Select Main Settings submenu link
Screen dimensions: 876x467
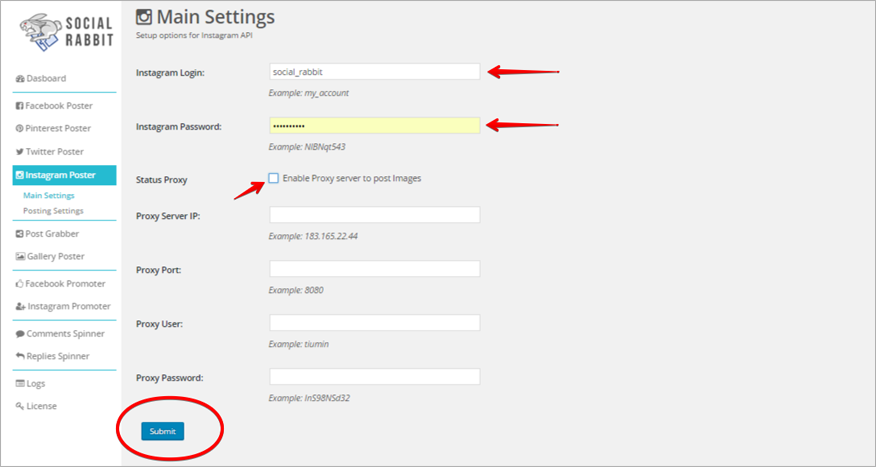tap(49, 196)
